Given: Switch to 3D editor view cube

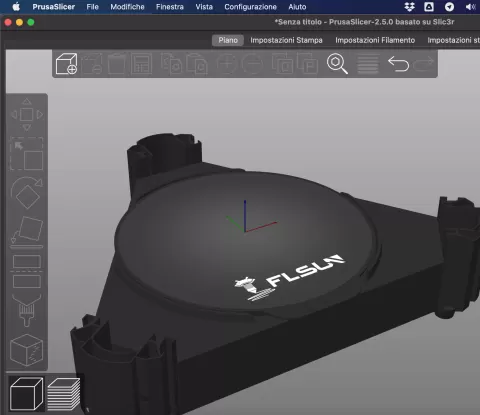Looking at the screenshot, I should [x=26, y=394].
